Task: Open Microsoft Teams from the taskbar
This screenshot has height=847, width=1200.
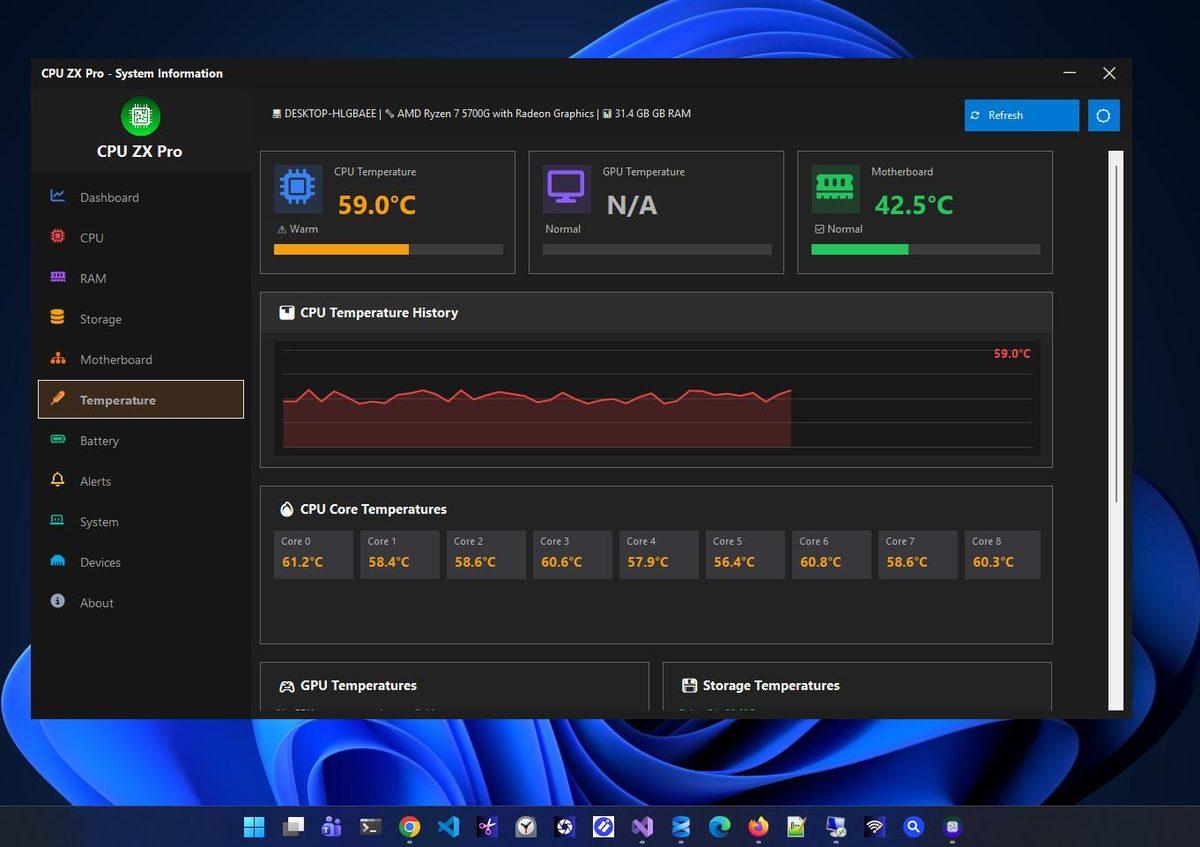Action: (x=332, y=827)
